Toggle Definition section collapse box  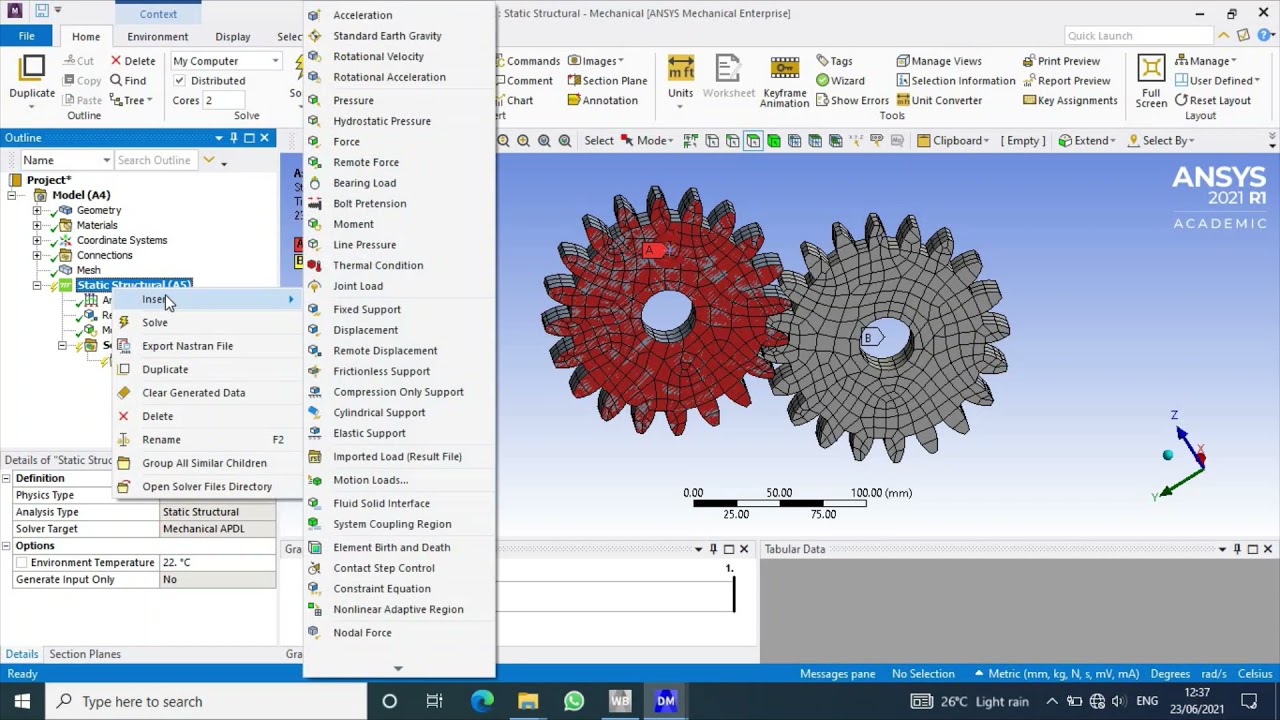[x=6, y=478]
